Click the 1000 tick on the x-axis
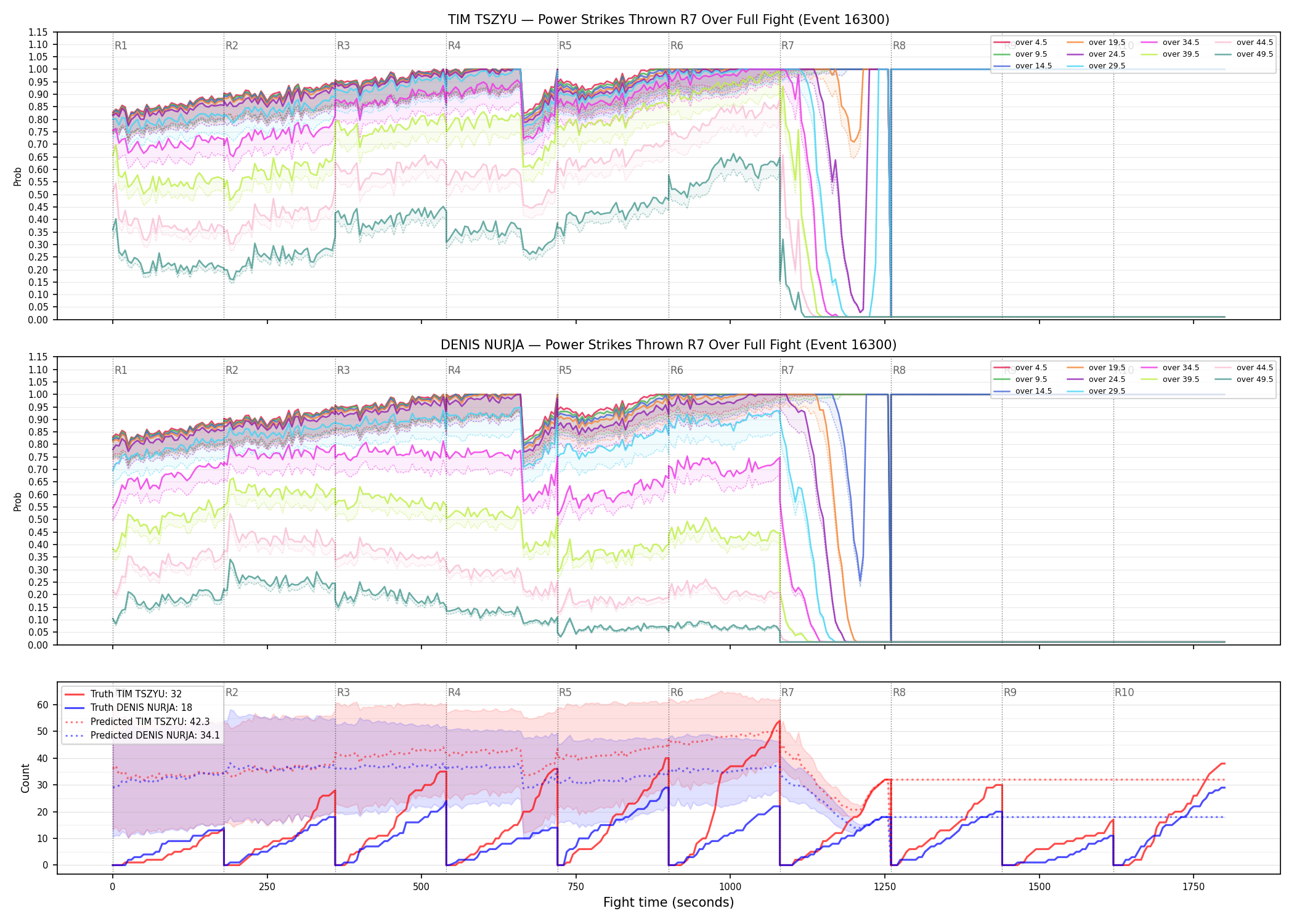The image size is (1294, 924). [730, 886]
